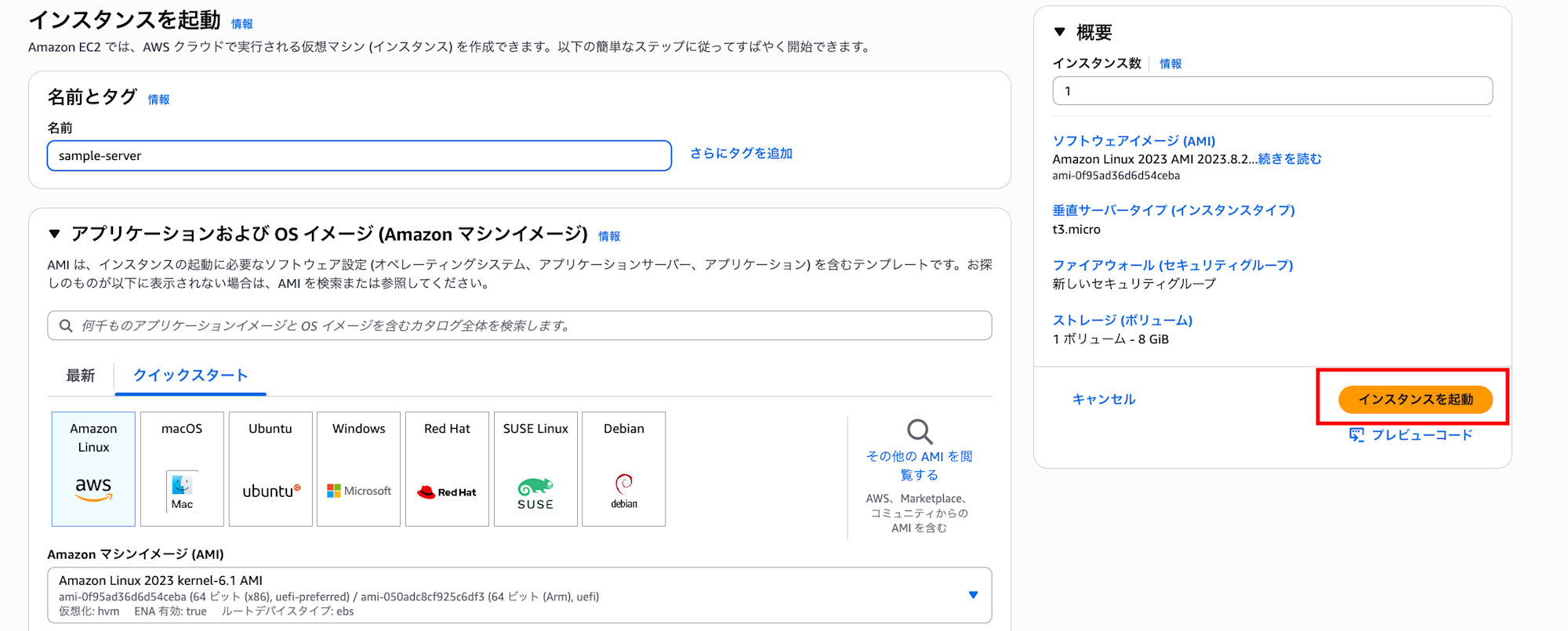Pick the Windows Microsoft AMI tile

359,469
